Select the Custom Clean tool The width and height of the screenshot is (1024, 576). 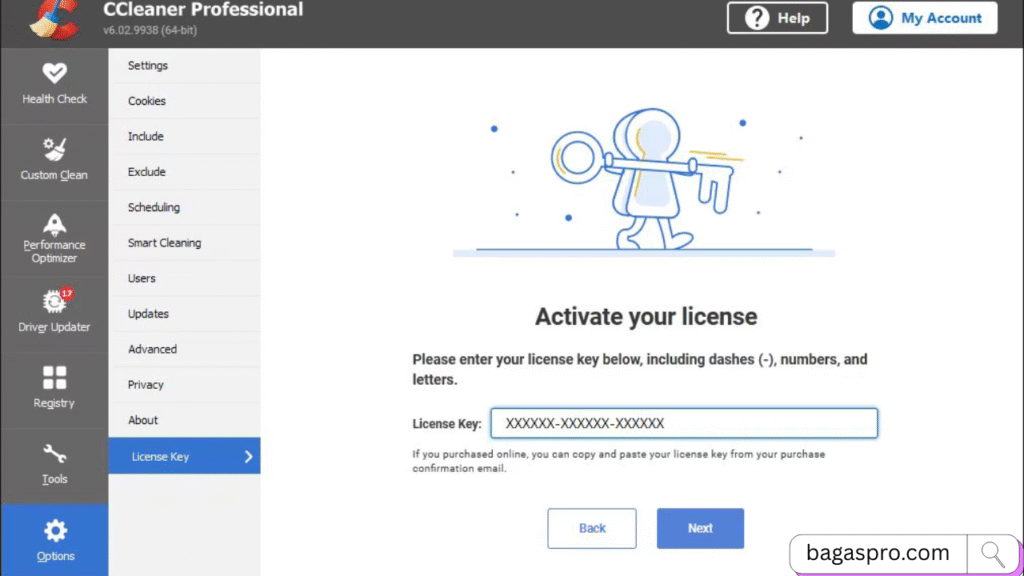pos(55,160)
